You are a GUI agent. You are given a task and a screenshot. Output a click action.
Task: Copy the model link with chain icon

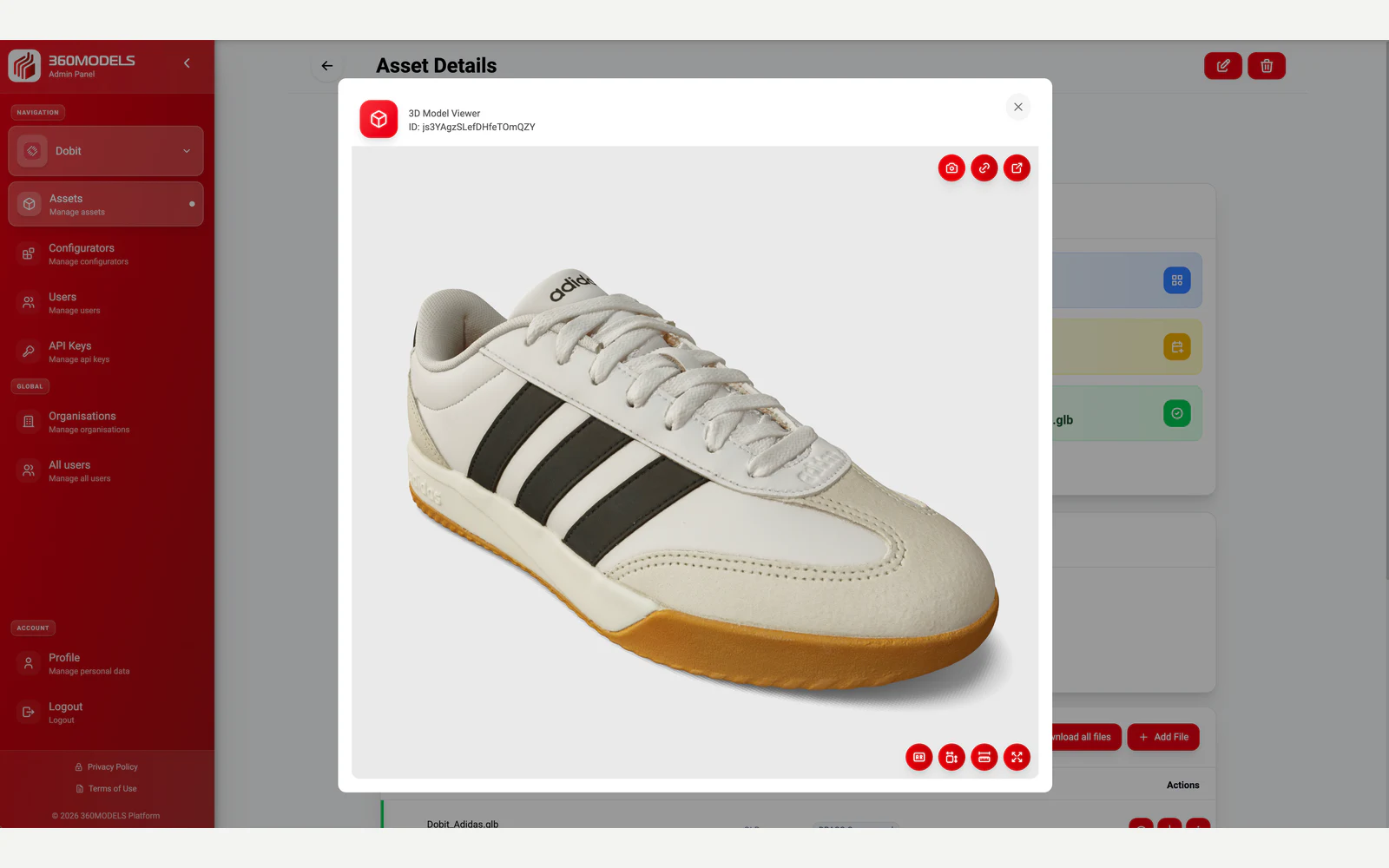point(984,168)
